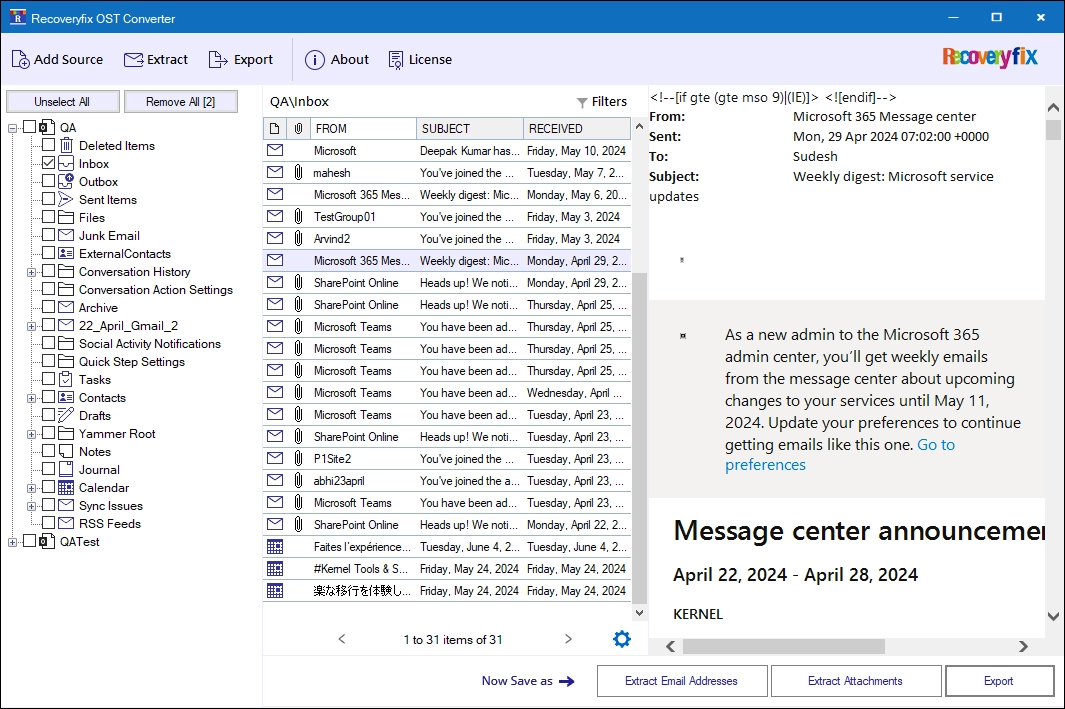
Task: Sort messages by SUBJECT column header
Action: (470, 128)
